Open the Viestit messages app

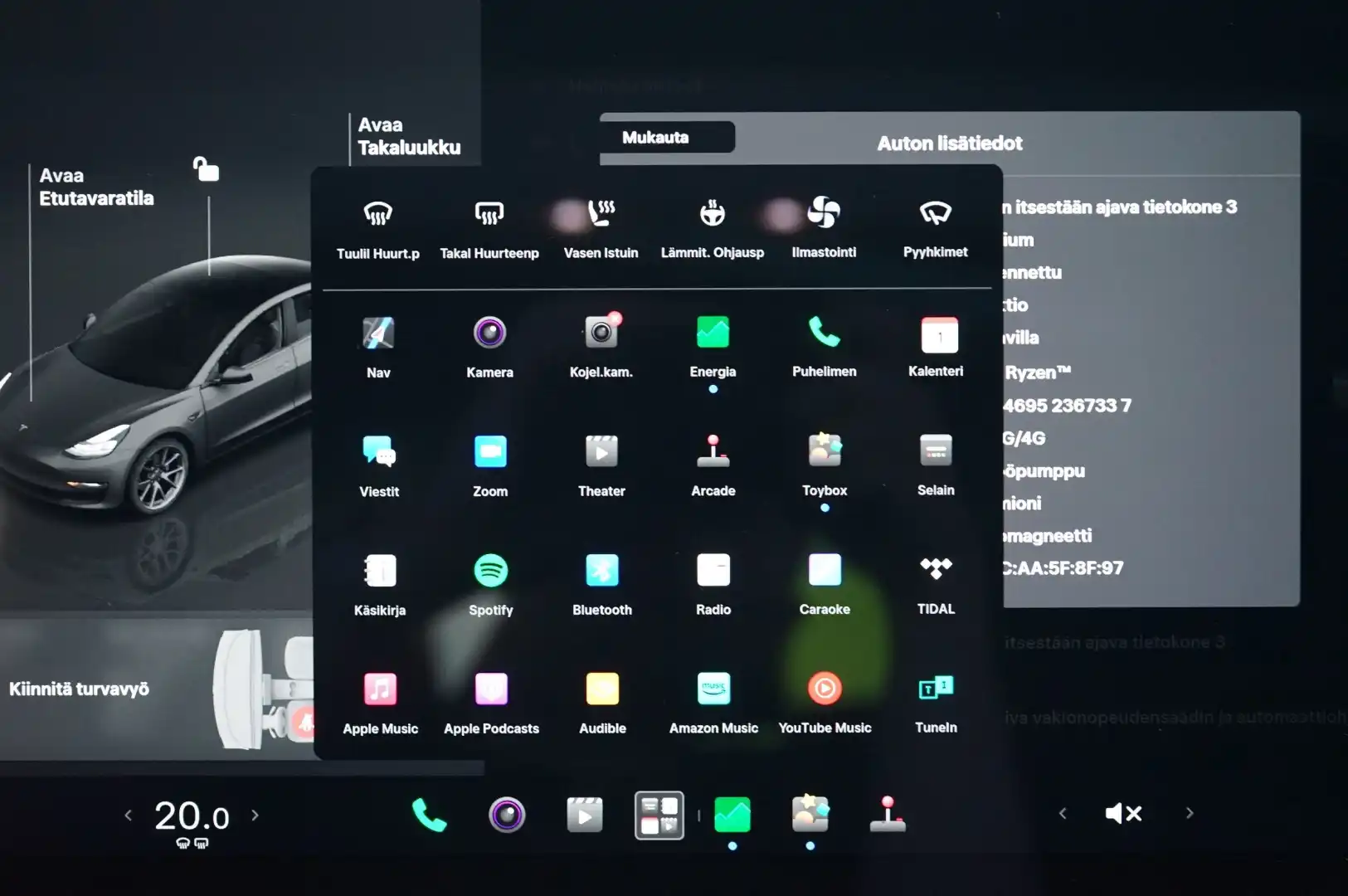click(x=379, y=466)
